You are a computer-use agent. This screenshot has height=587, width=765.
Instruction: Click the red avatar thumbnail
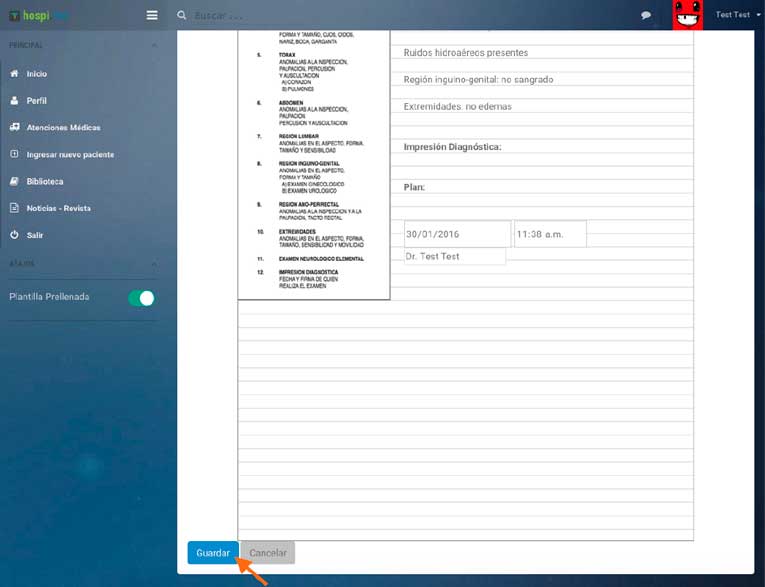point(687,15)
